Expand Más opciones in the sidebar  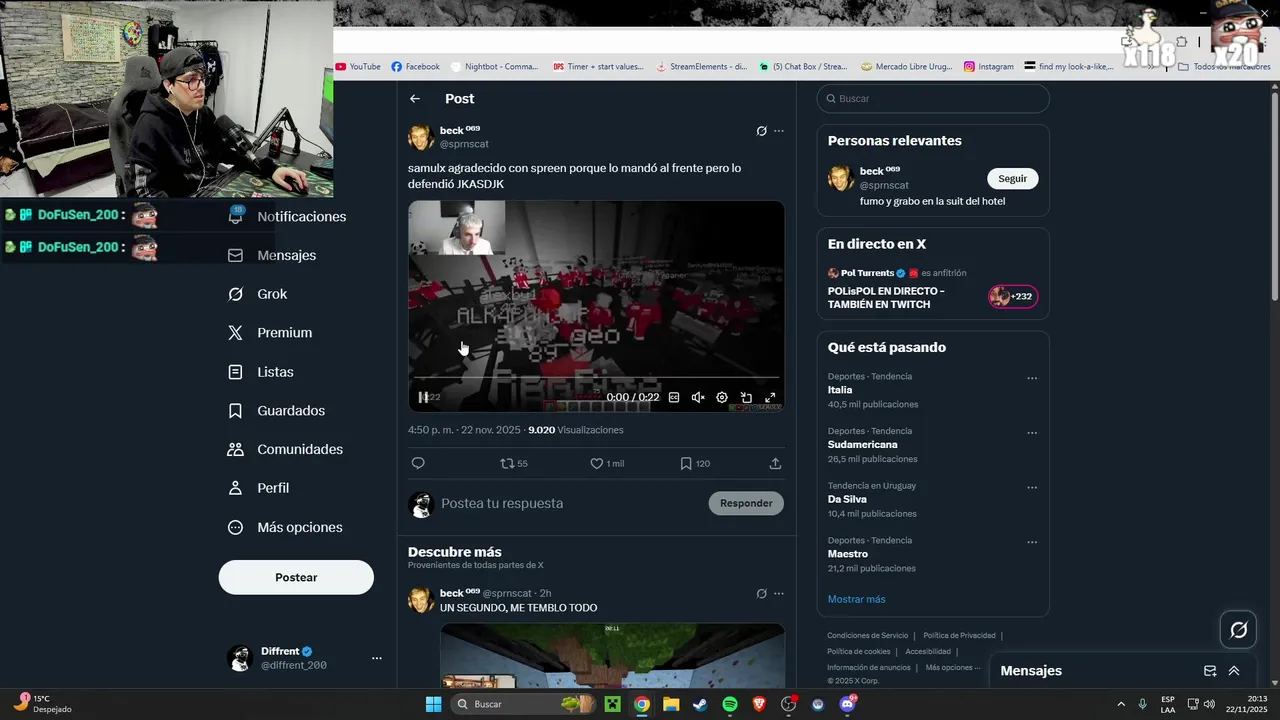pyautogui.click(x=285, y=527)
